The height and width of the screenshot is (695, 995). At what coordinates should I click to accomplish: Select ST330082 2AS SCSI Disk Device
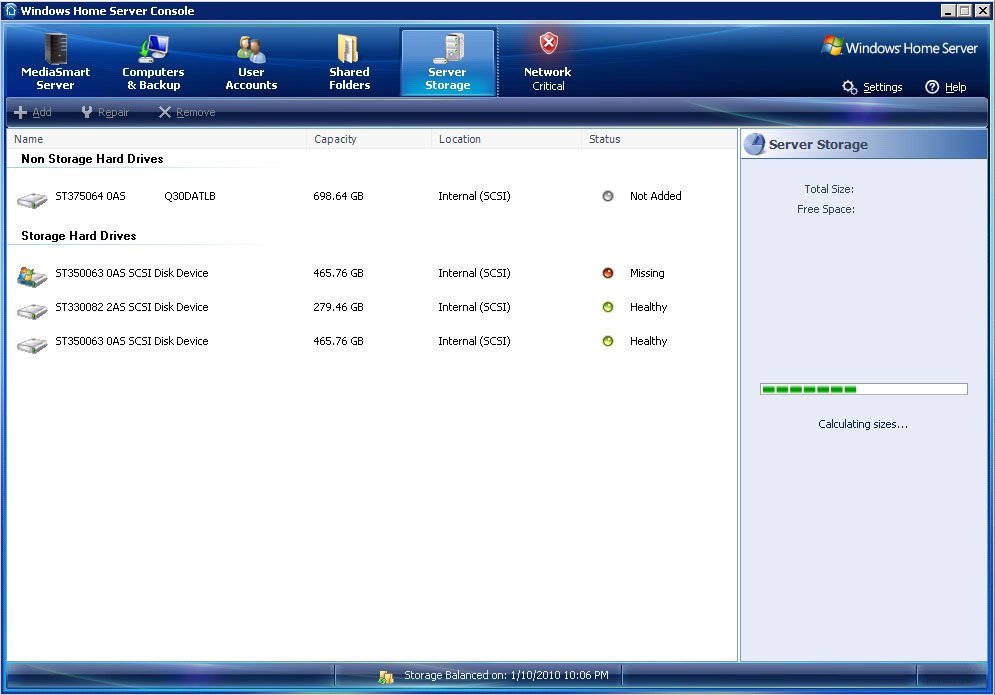131,307
